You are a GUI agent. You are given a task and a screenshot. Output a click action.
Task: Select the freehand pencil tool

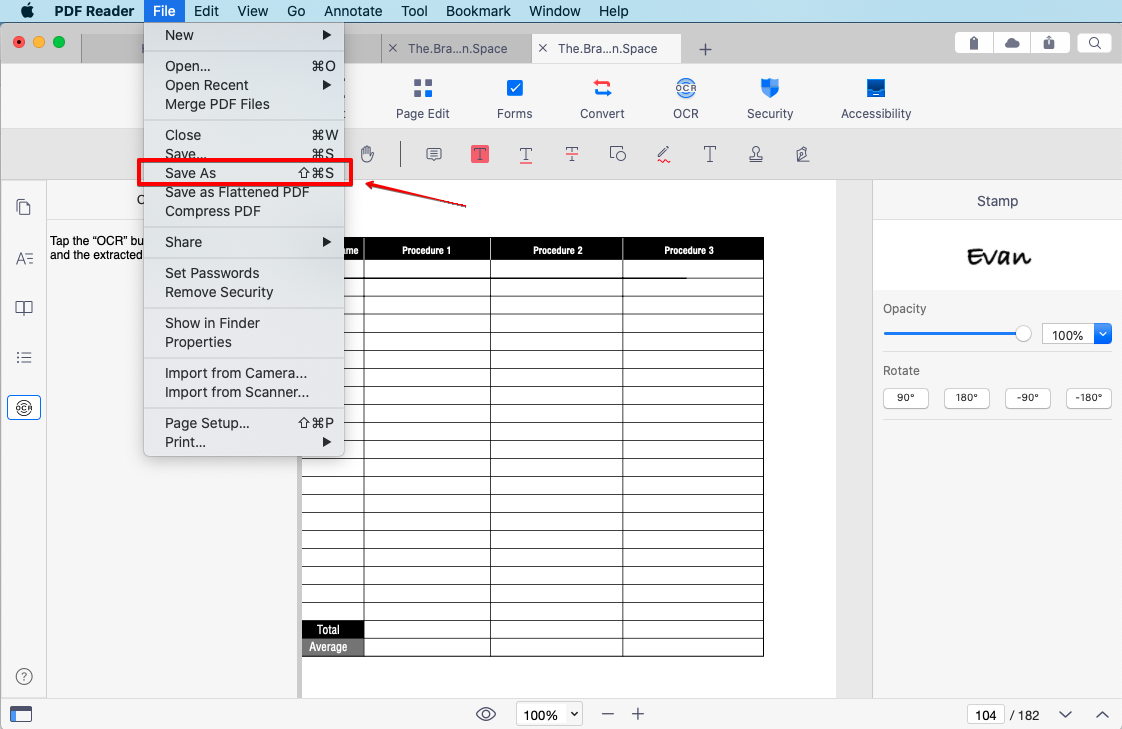pyautogui.click(x=663, y=154)
